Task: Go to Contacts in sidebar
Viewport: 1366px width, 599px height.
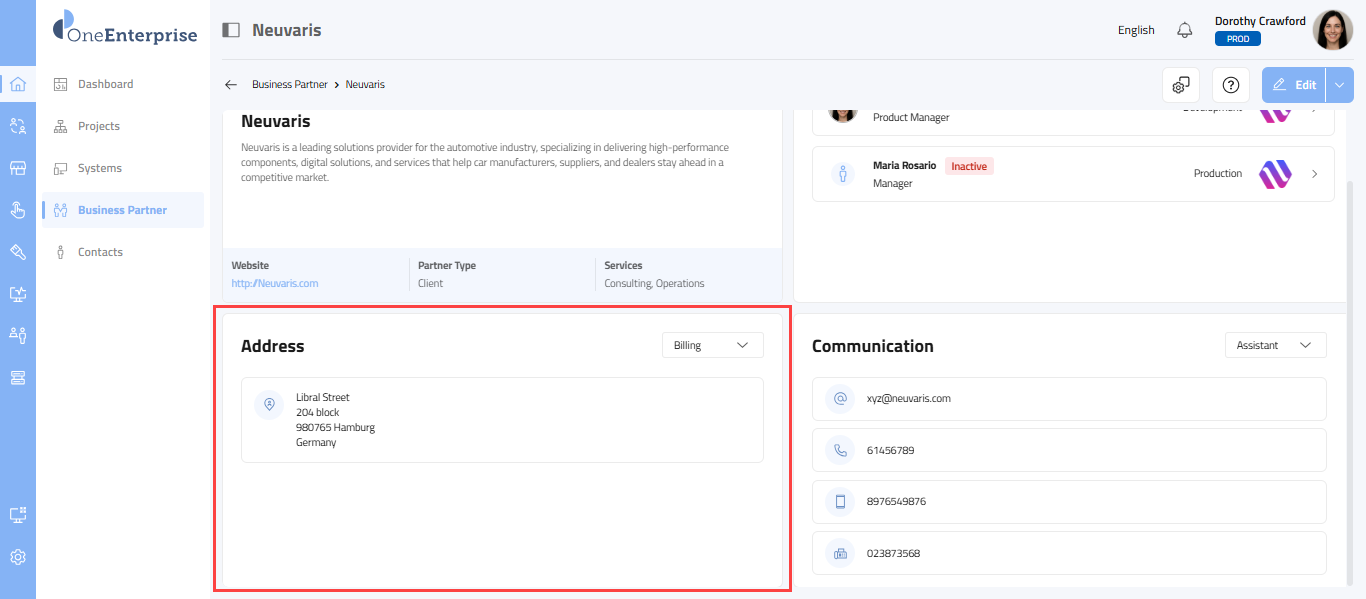Action: click(100, 252)
